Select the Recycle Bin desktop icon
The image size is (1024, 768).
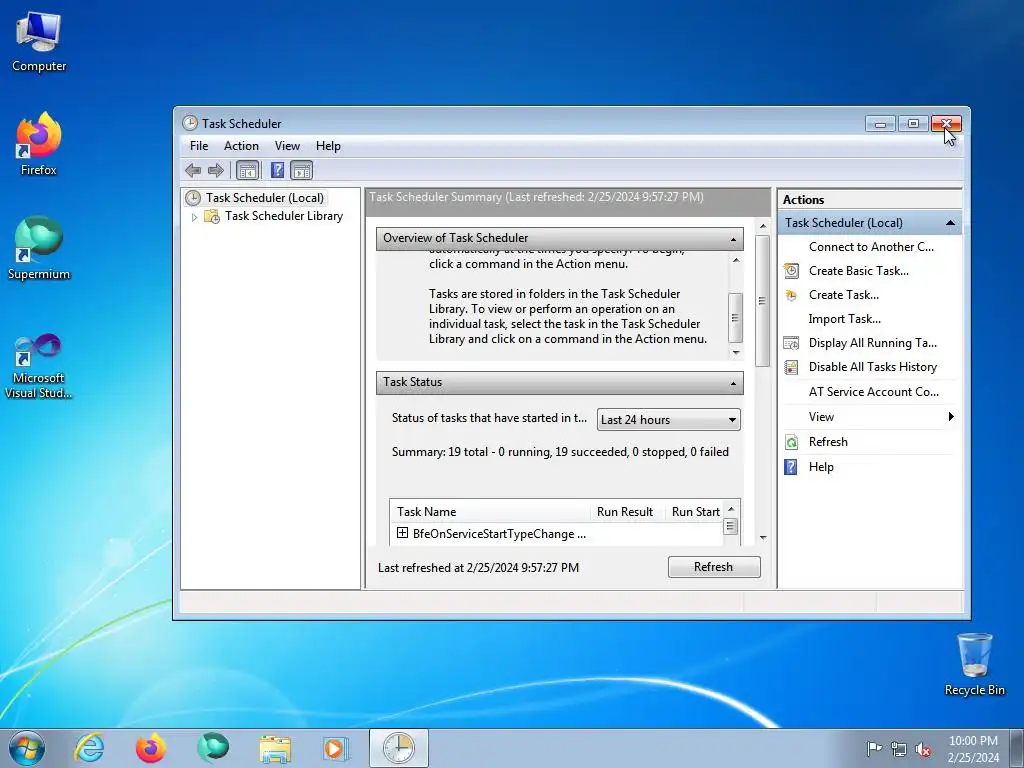coord(974,664)
